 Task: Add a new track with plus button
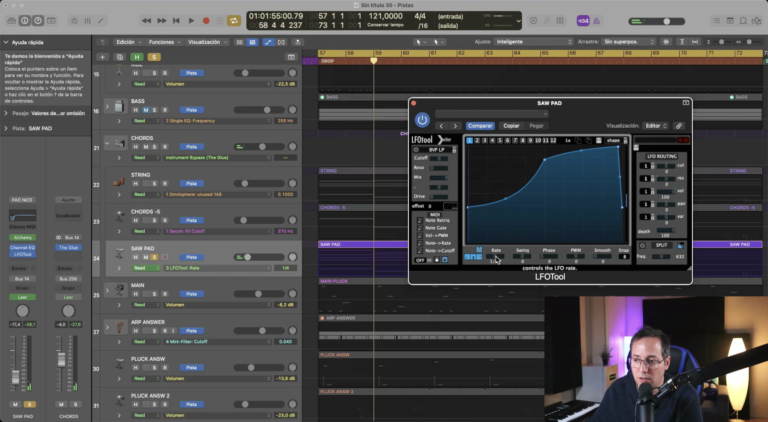coord(102,57)
